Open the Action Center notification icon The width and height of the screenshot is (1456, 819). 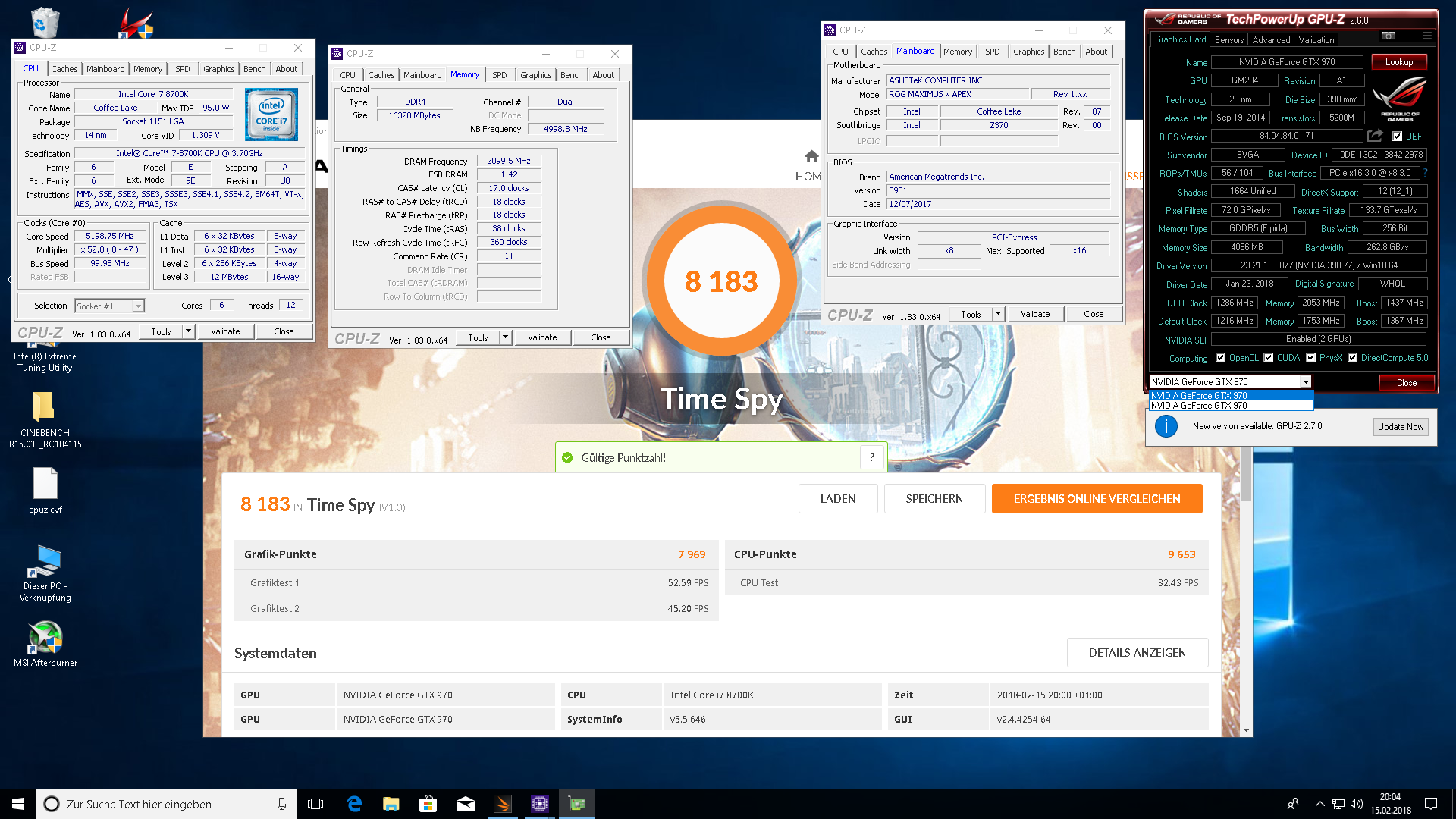pos(1431,804)
